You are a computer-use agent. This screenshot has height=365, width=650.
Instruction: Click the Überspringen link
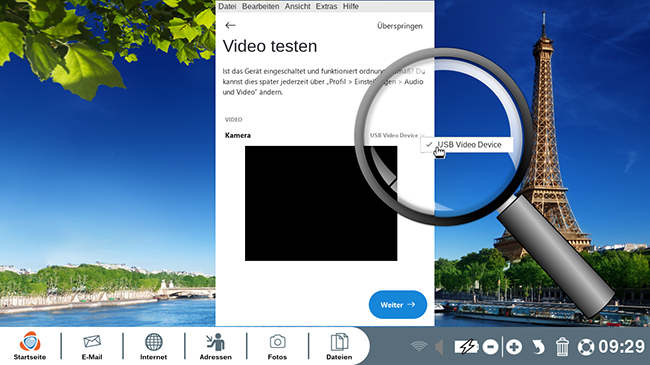tap(400, 26)
